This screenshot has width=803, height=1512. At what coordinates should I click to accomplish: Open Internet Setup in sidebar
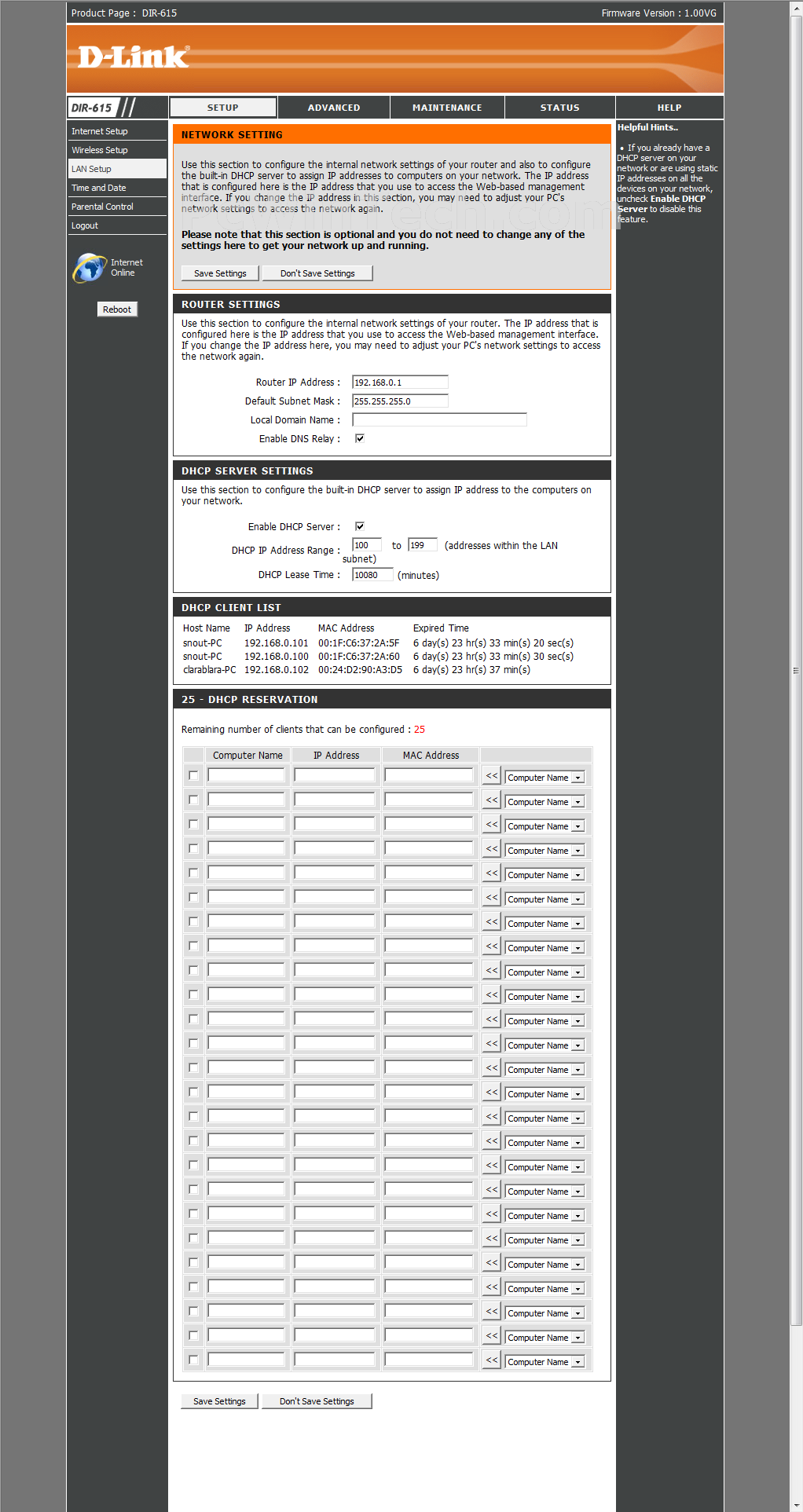[x=117, y=131]
